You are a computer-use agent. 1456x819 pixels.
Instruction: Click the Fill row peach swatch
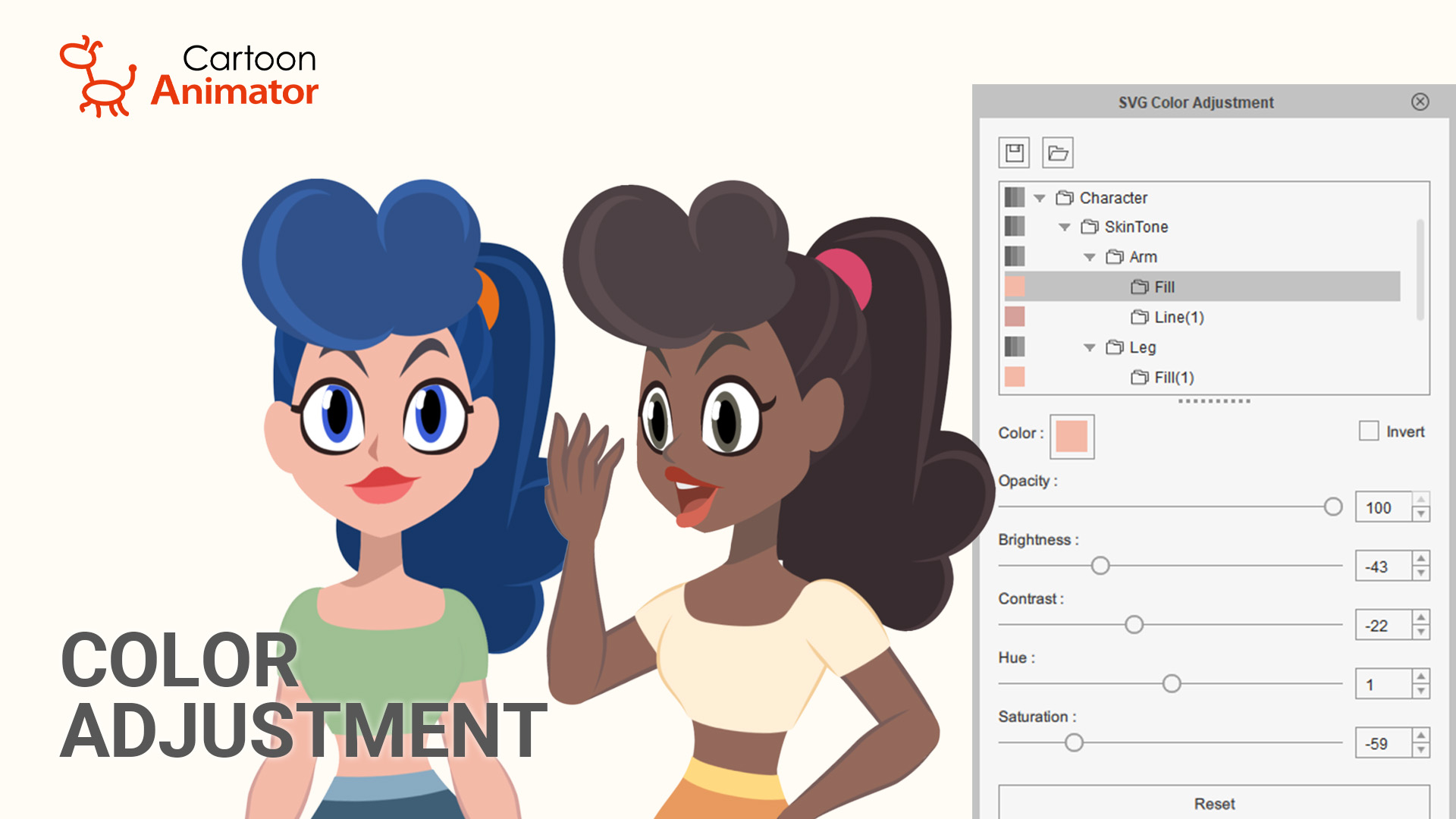click(1015, 287)
